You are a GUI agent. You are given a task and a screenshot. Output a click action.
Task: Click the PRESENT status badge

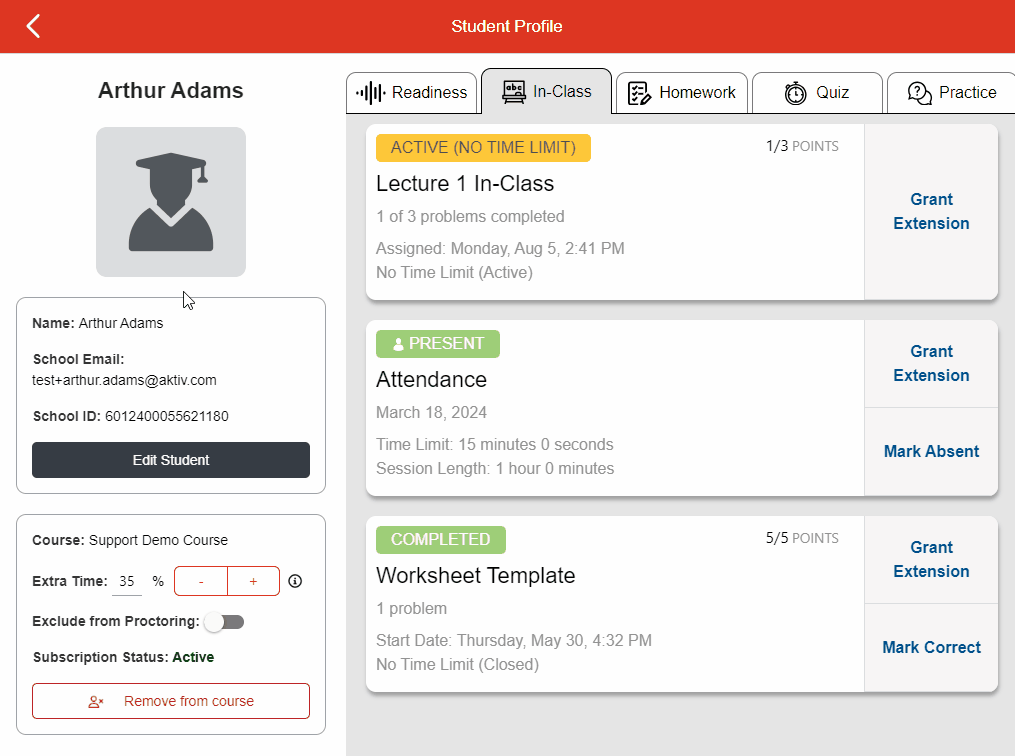(x=438, y=344)
